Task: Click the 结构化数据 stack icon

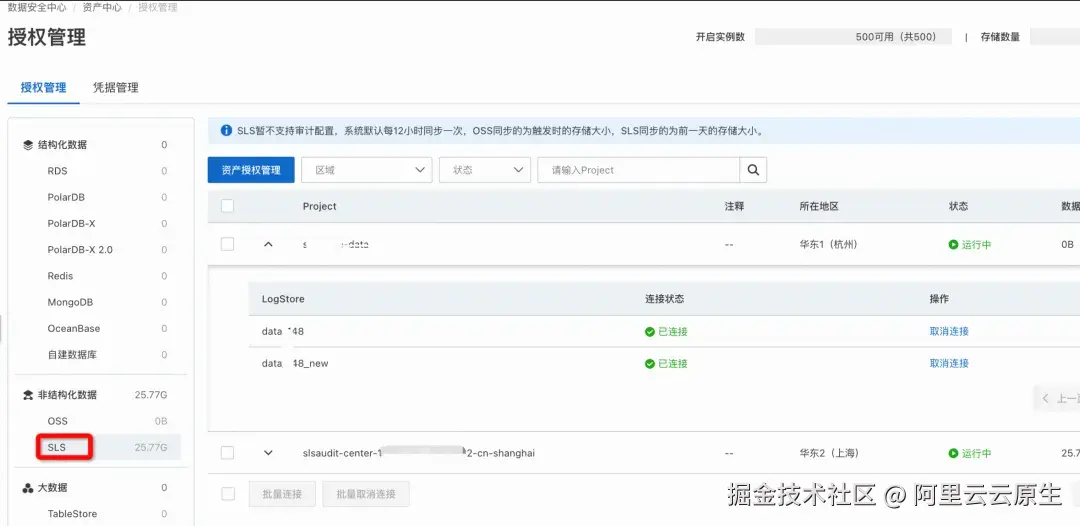Action: coord(28,145)
